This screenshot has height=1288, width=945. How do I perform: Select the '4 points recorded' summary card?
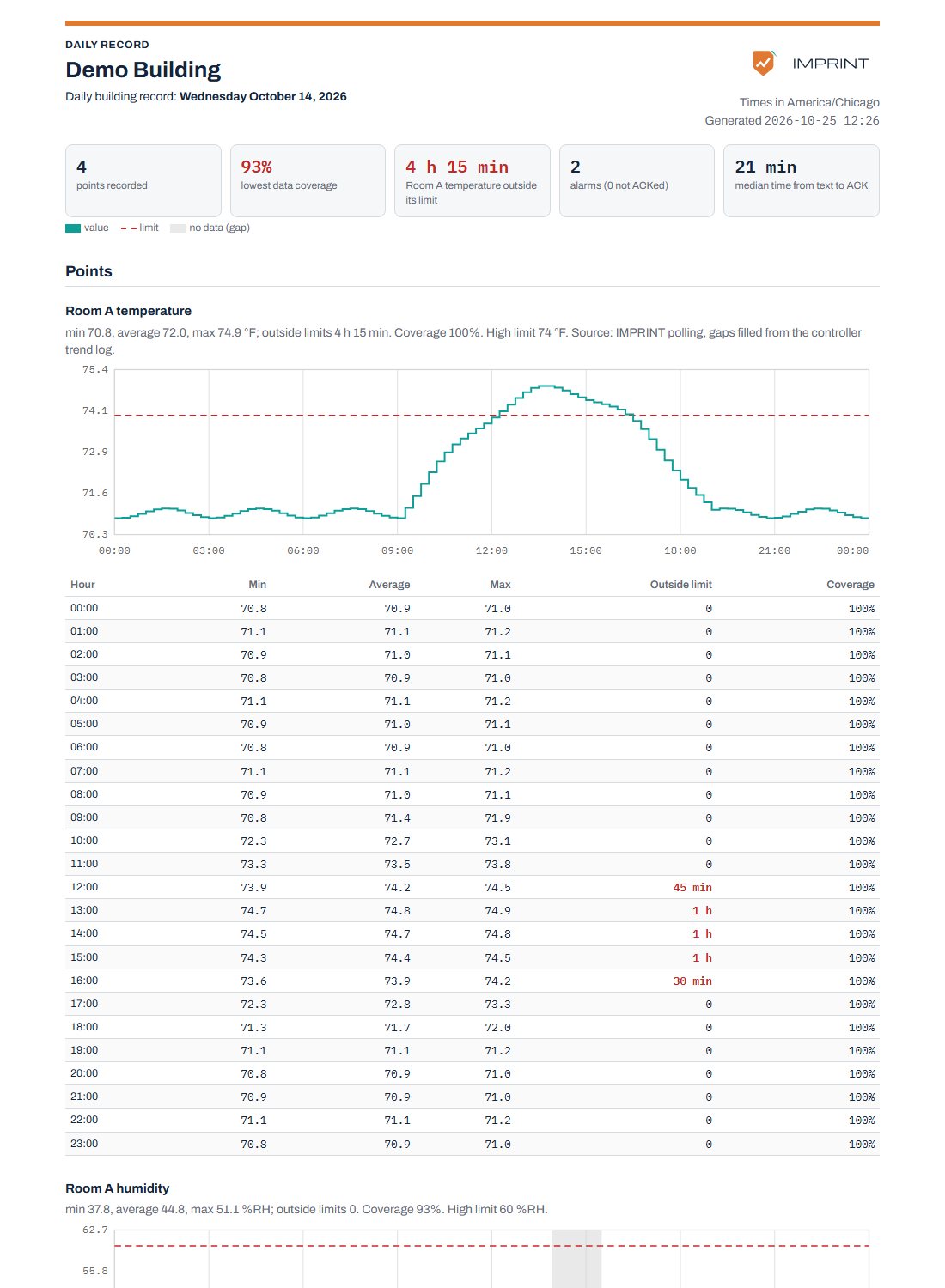pyautogui.click(x=143, y=180)
